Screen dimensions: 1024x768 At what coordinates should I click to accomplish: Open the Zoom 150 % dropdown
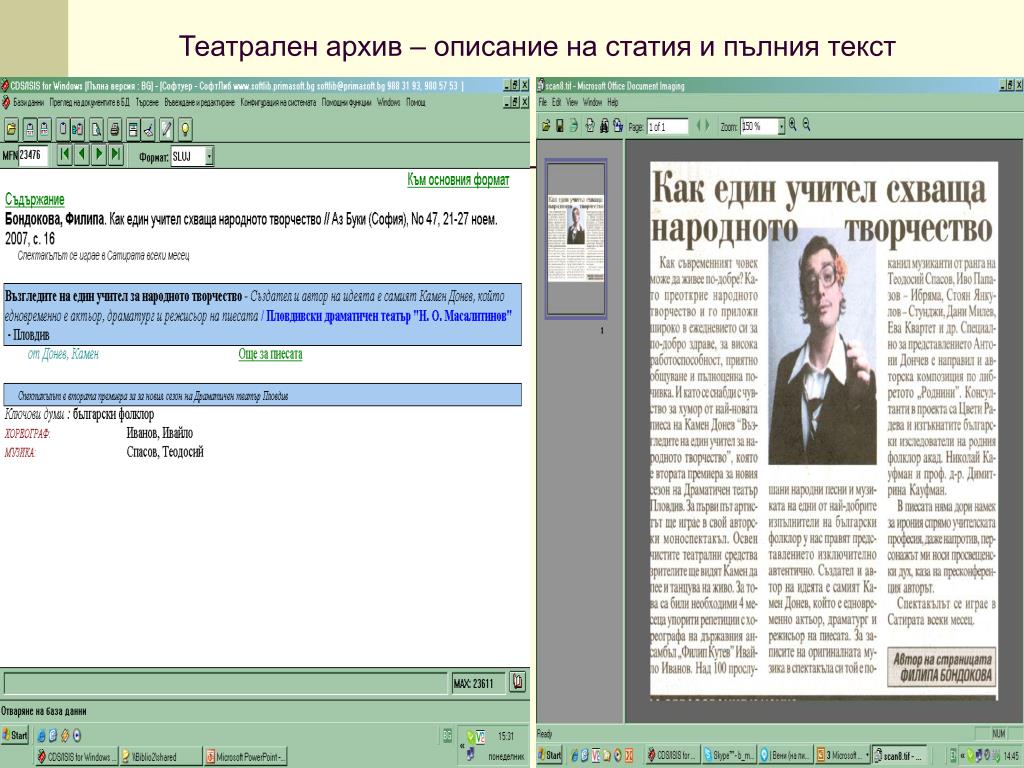click(781, 127)
